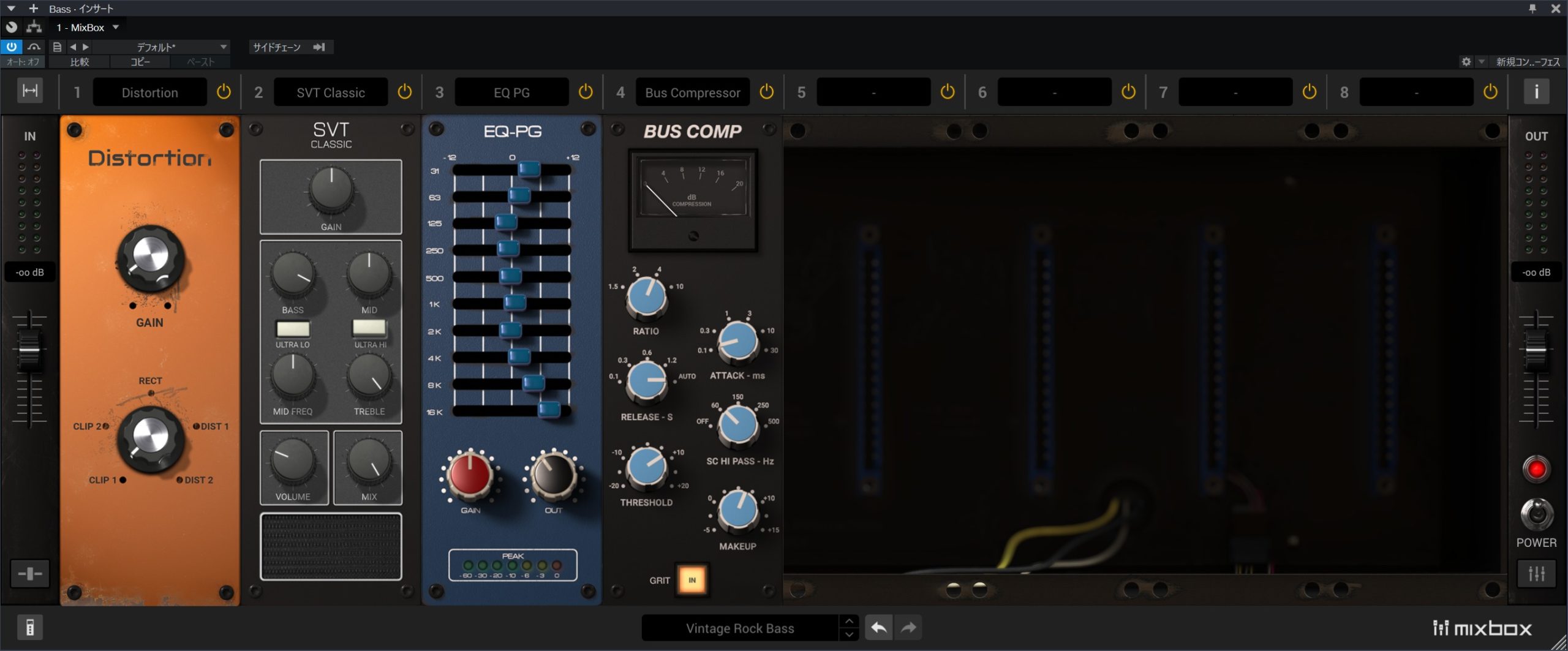Open the info i button
This screenshot has width=1568, height=651.
click(x=1536, y=92)
